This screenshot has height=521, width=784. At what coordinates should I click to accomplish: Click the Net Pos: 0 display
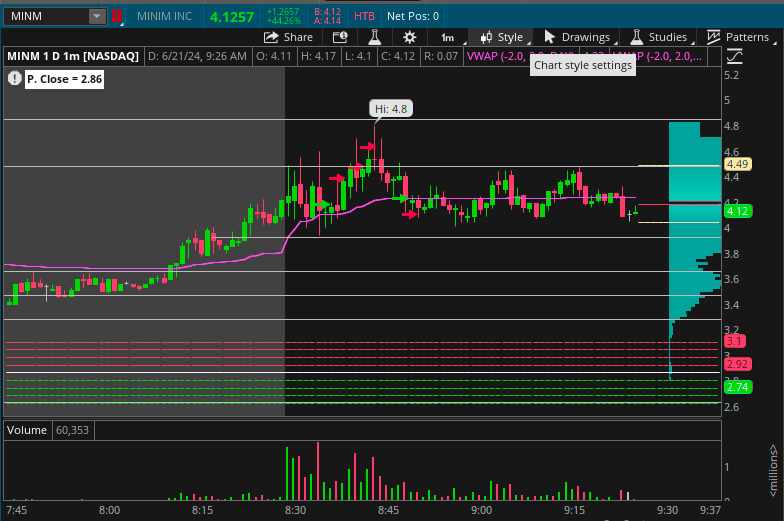[412, 16]
